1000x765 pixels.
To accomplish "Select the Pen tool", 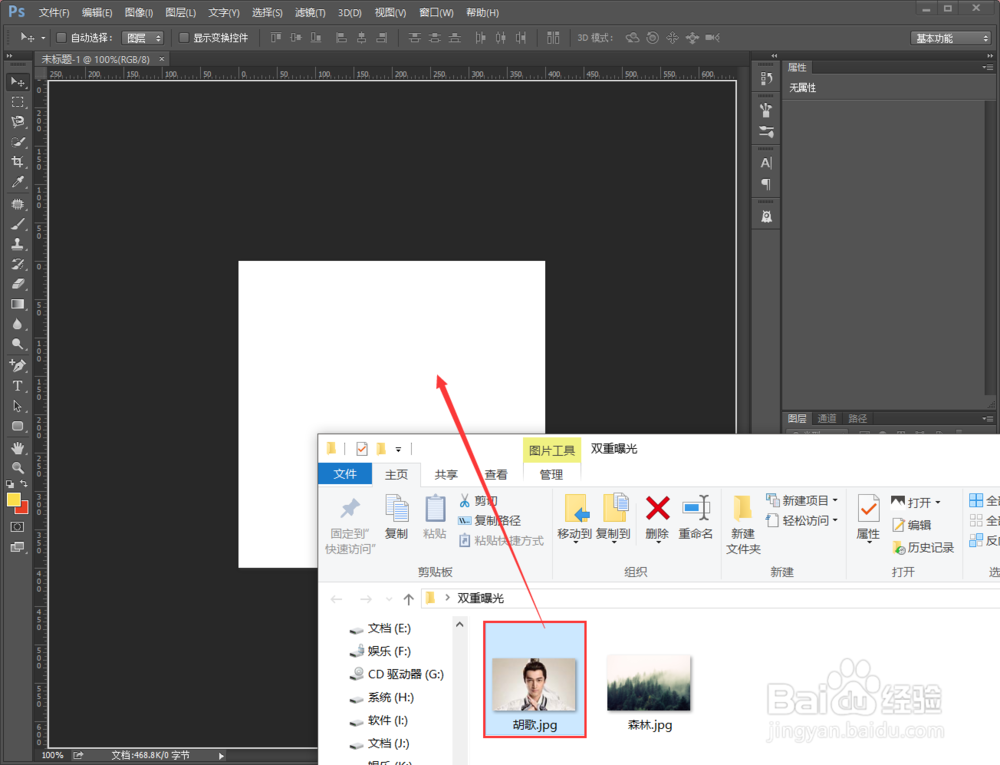I will click(17, 365).
